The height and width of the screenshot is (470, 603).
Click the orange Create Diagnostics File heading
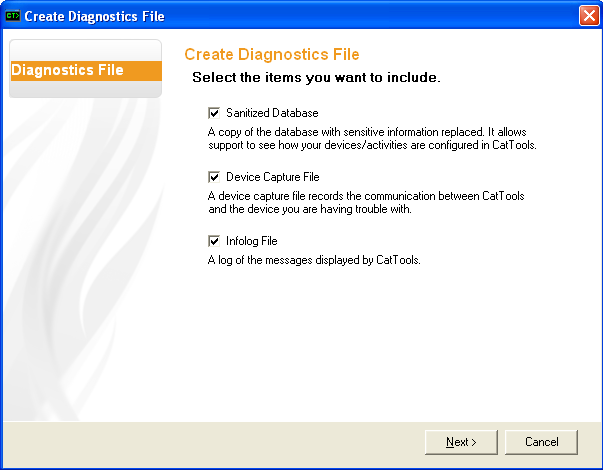point(271,54)
